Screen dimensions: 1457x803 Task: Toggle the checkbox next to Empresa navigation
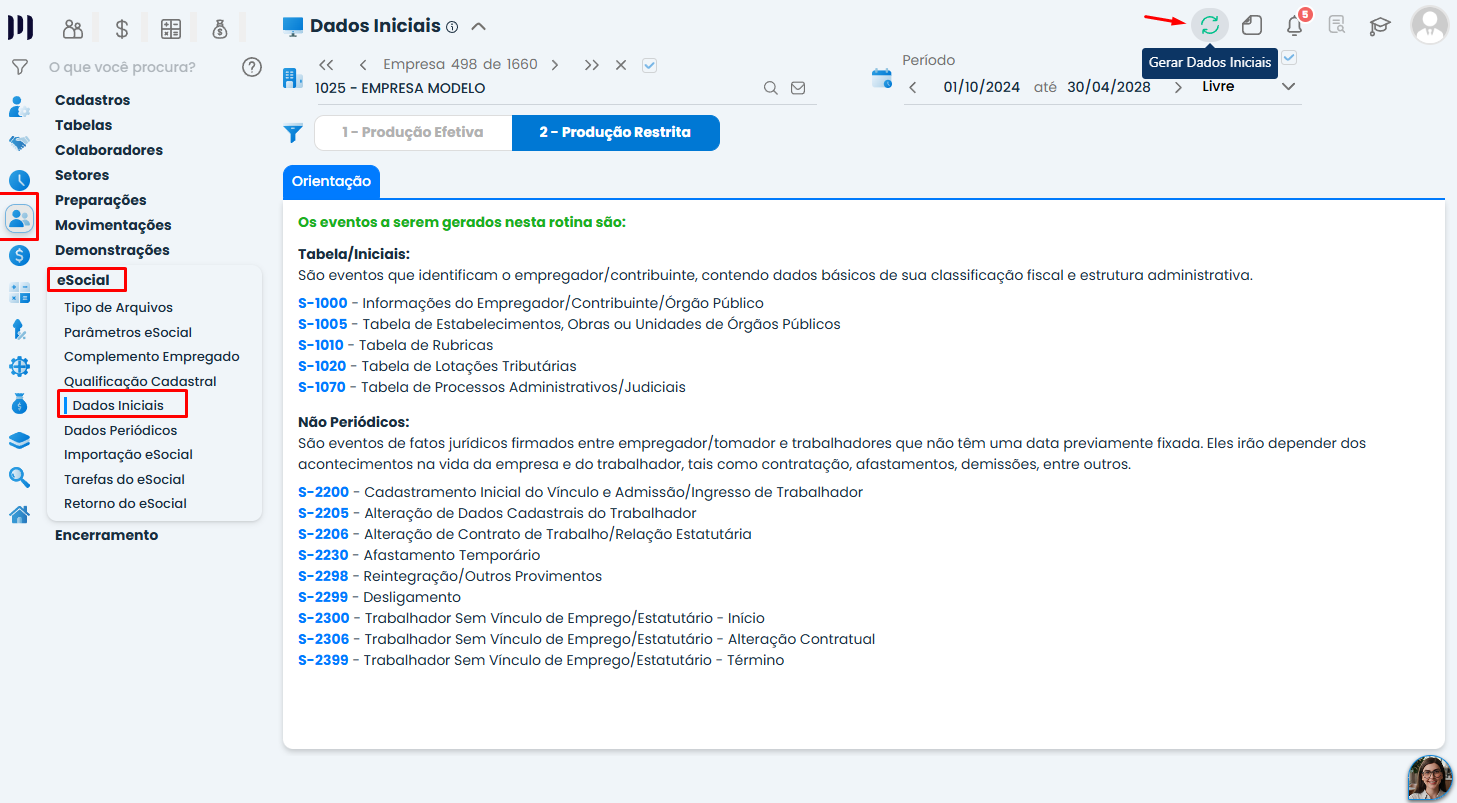click(650, 65)
